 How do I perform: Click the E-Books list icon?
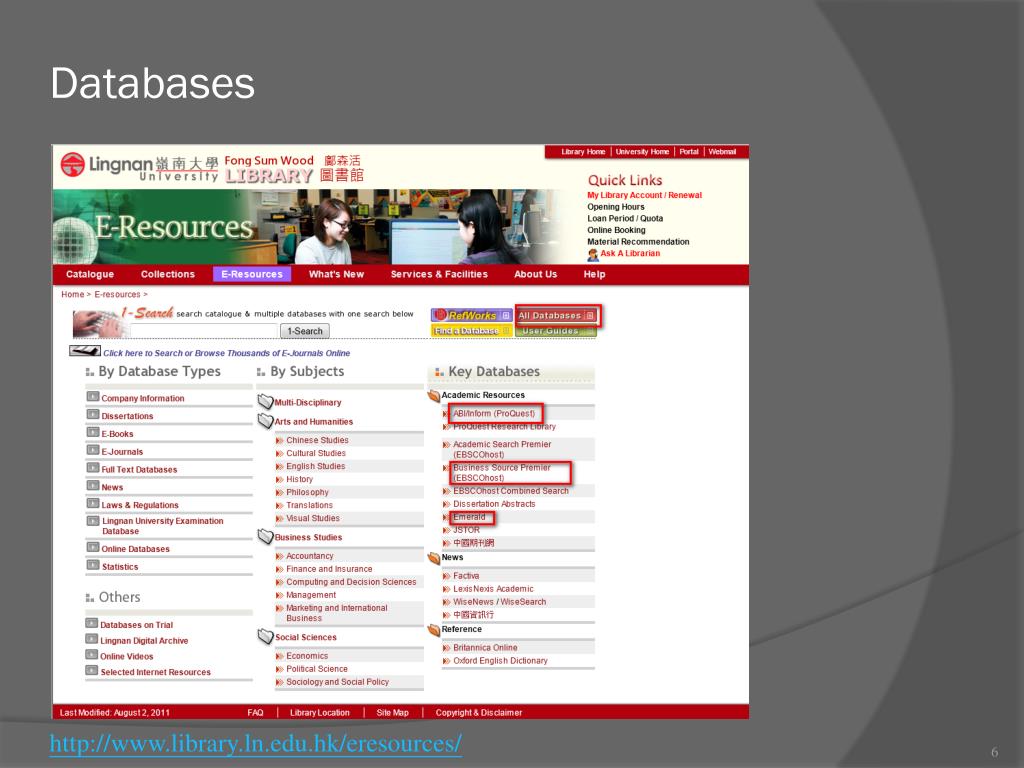pos(93,432)
